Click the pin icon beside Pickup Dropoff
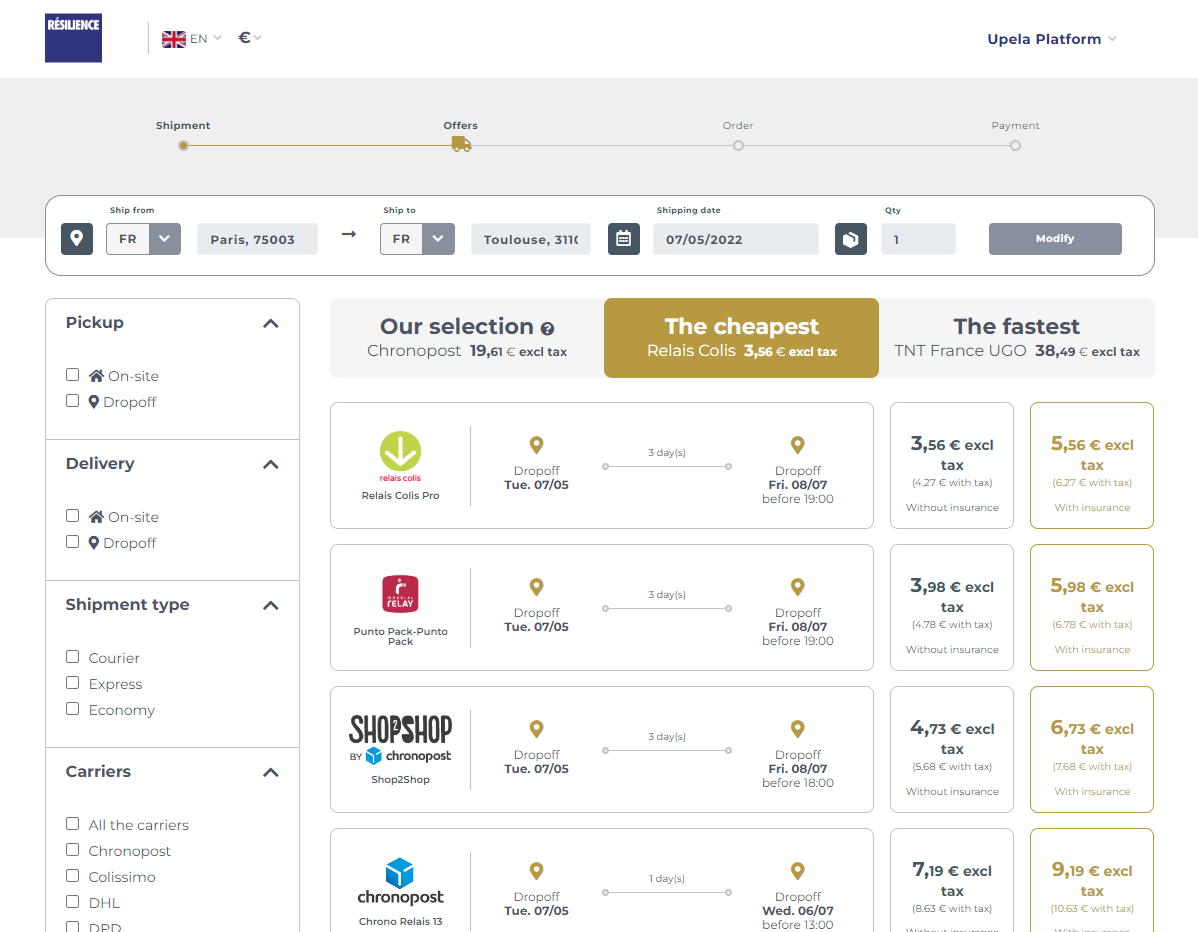Image resolution: width=1198 pixels, height=932 pixels. point(94,402)
